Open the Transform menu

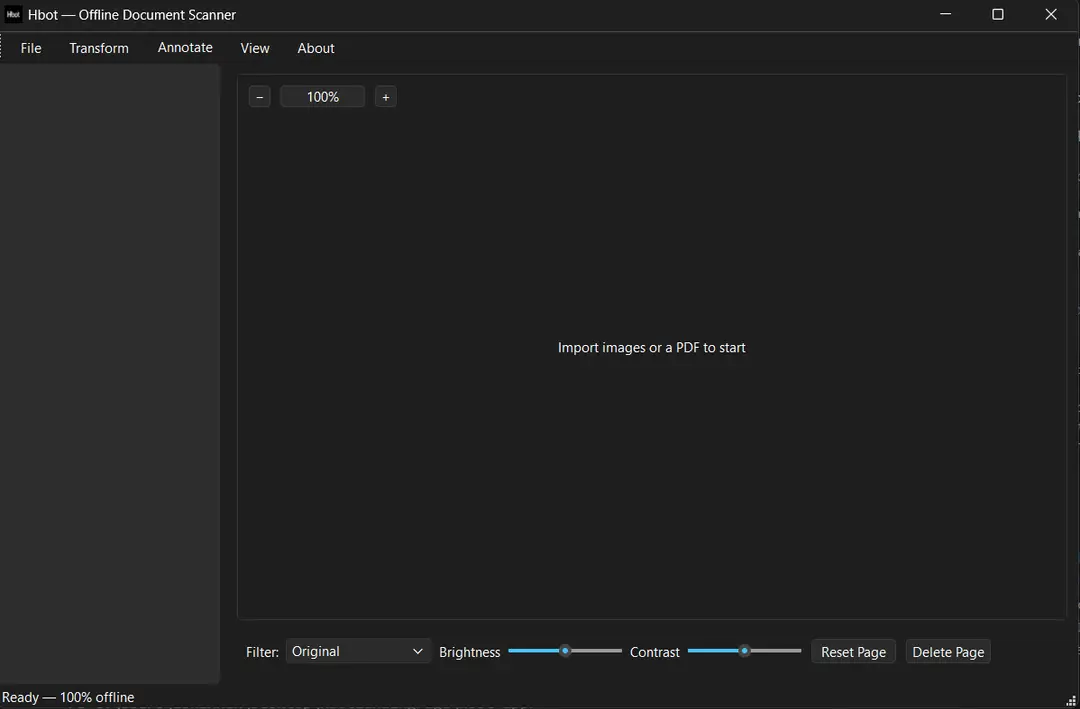(98, 48)
